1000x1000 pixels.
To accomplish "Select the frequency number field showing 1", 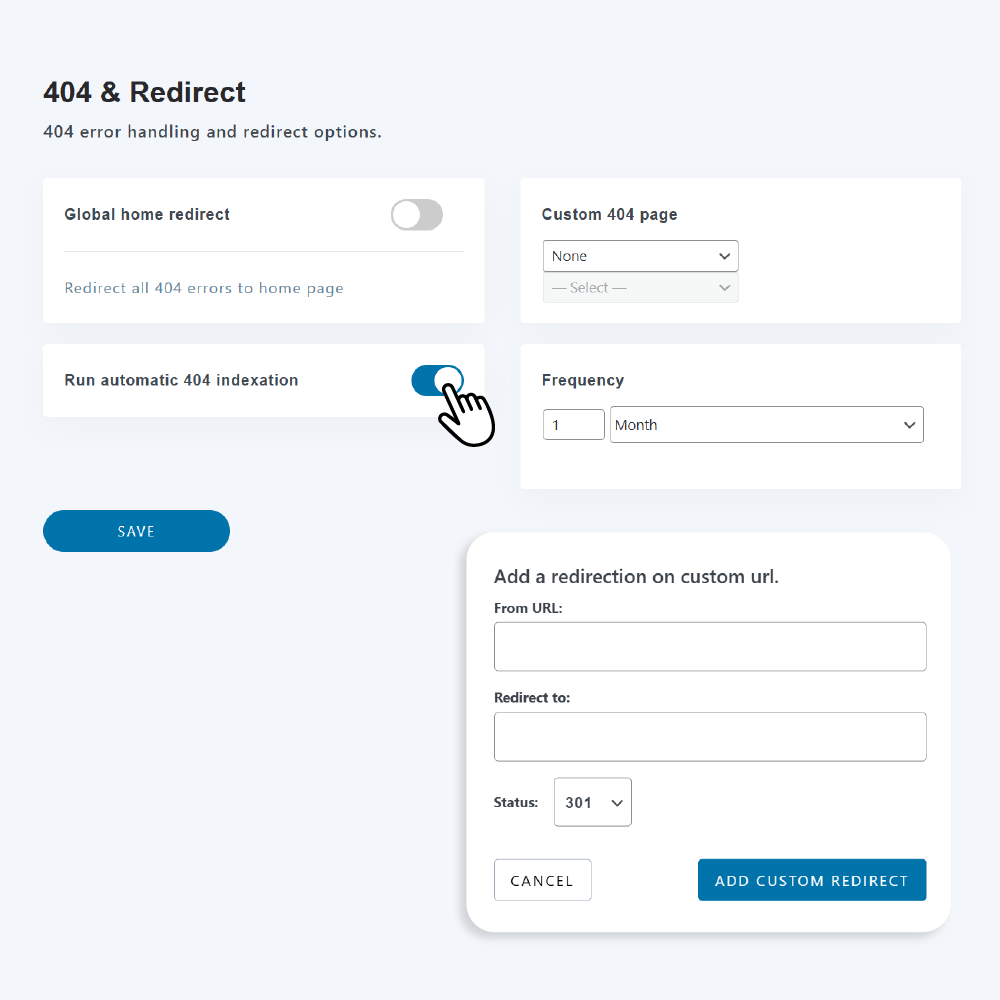I will pos(573,424).
